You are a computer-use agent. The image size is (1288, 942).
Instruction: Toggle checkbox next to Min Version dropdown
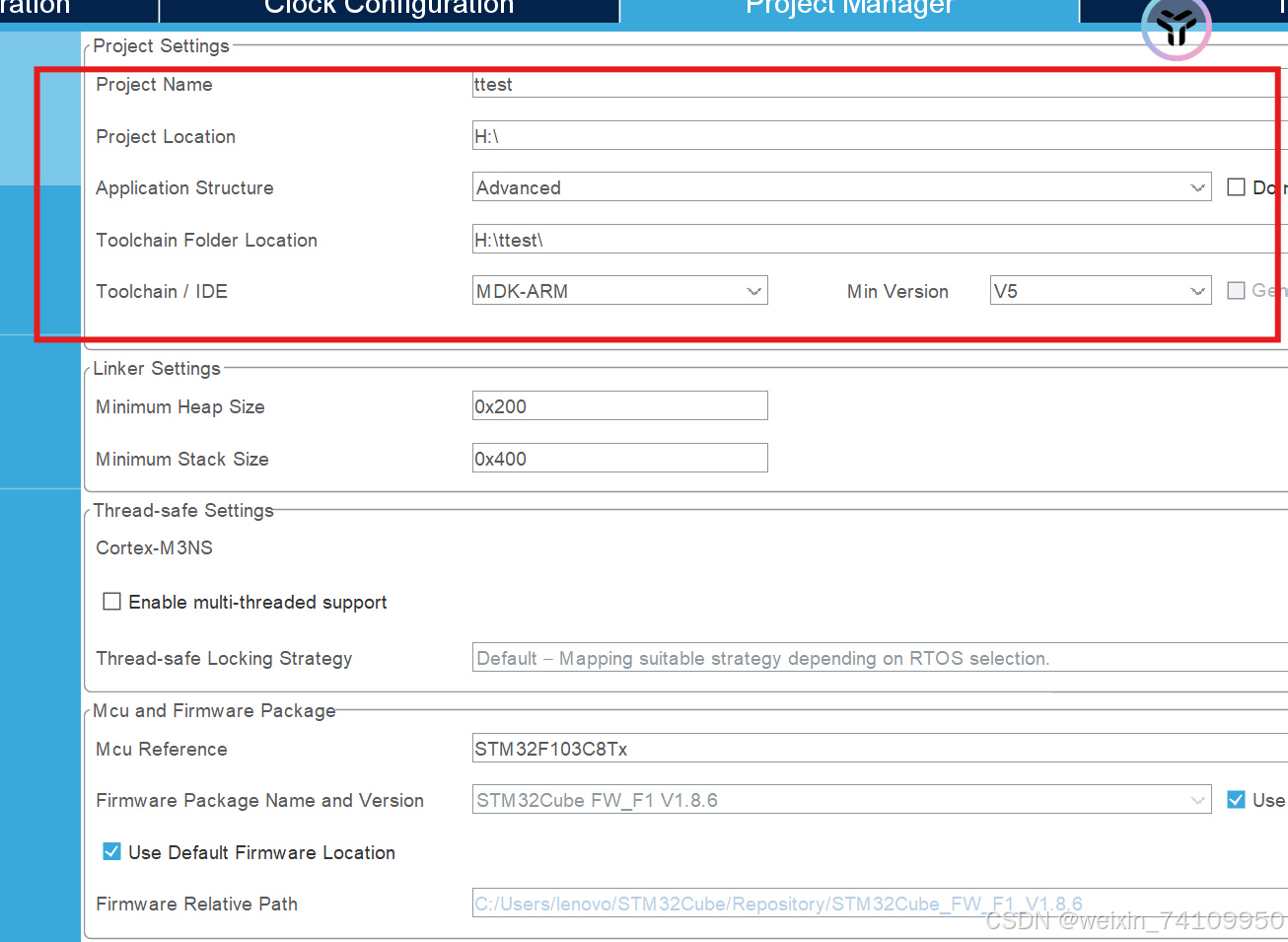pos(1236,291)
